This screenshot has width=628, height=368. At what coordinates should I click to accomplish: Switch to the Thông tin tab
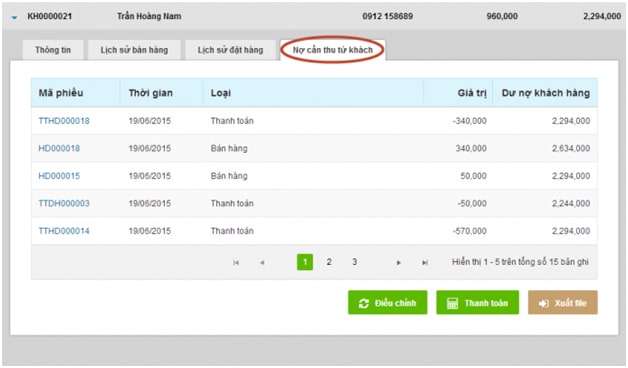click(x=53, y=50)
